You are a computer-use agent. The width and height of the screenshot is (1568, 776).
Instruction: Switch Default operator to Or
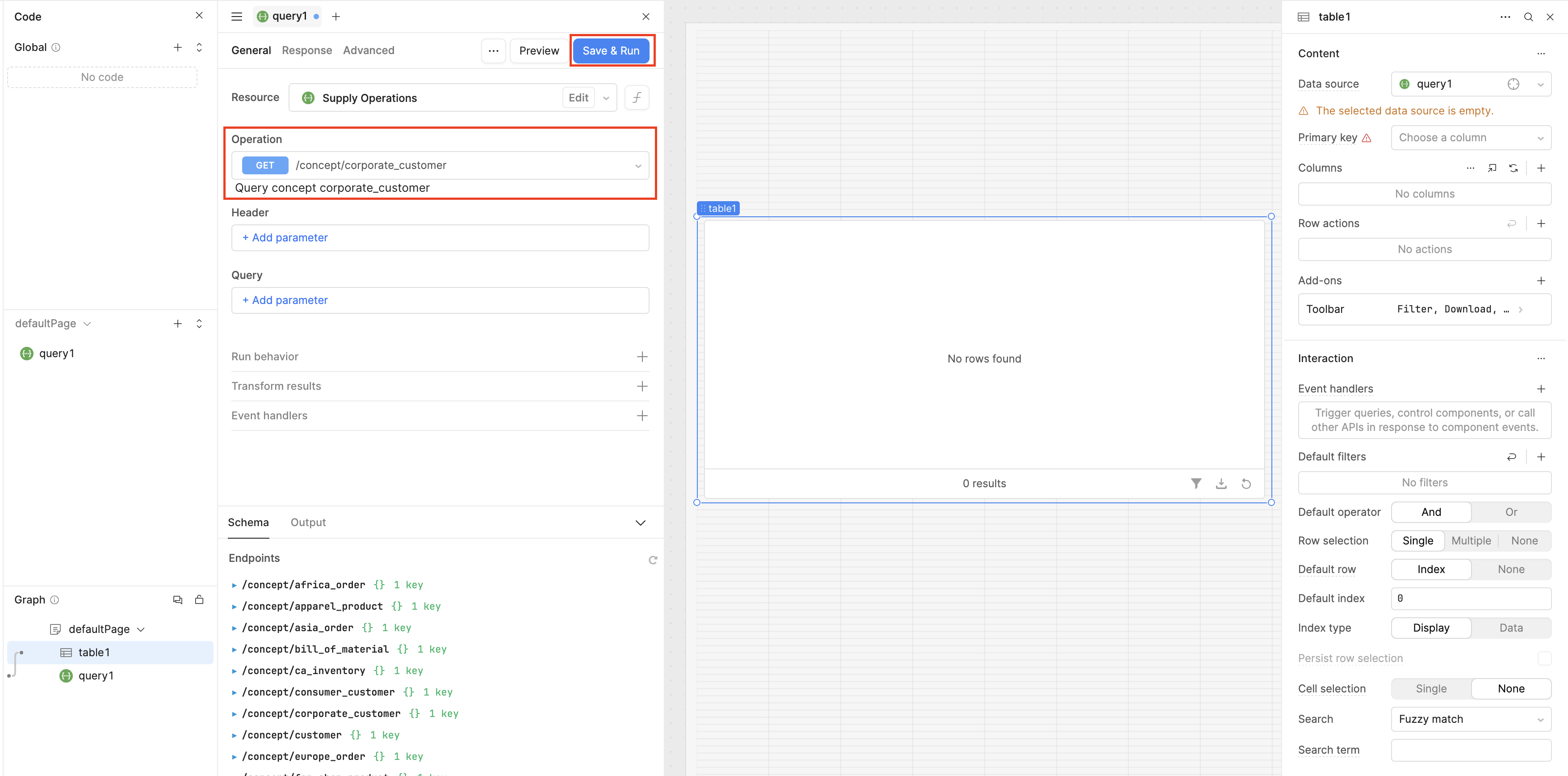tap(1511, 512)
